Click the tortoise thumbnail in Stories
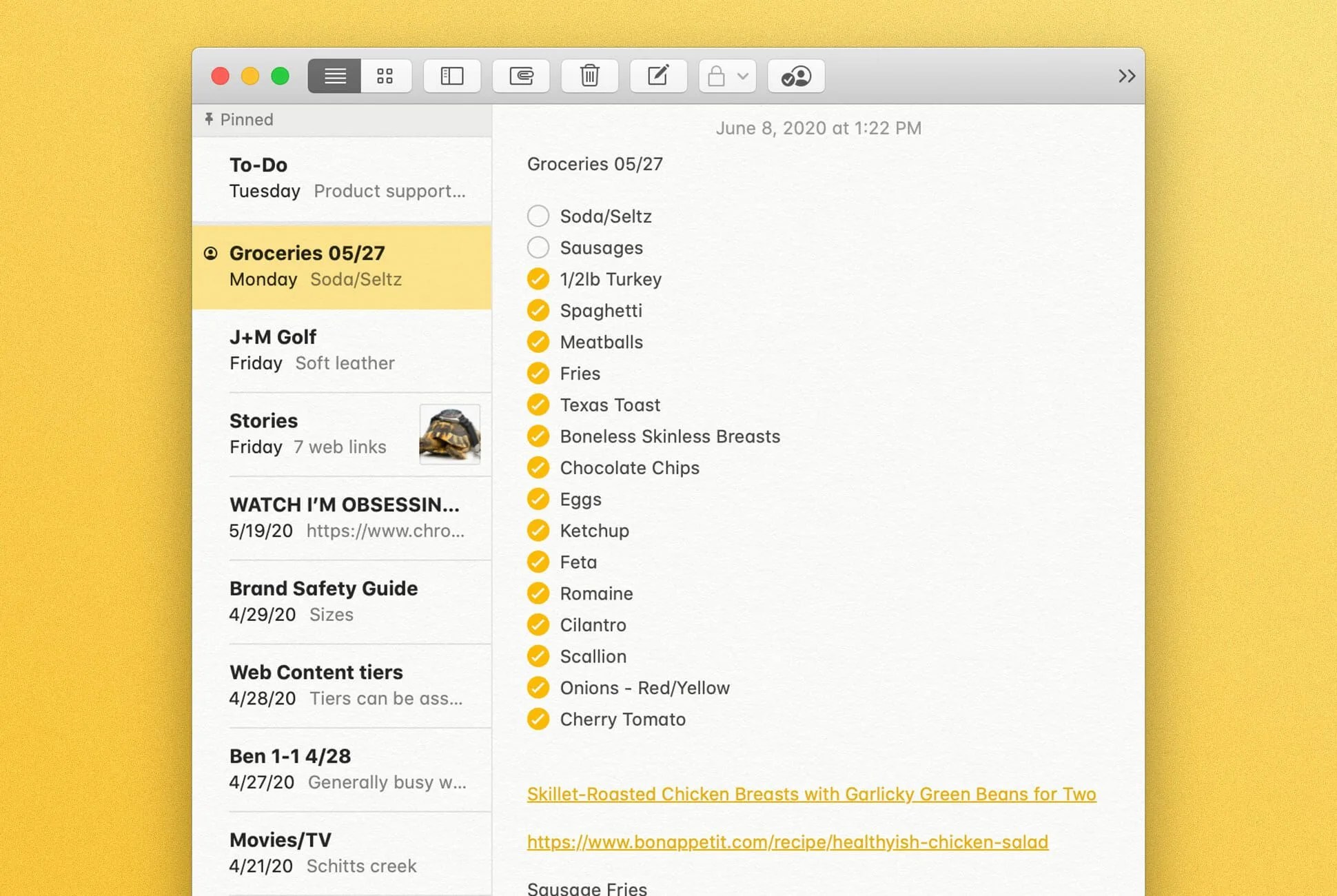Viewport: 1337px width, 896px height. 450,434
